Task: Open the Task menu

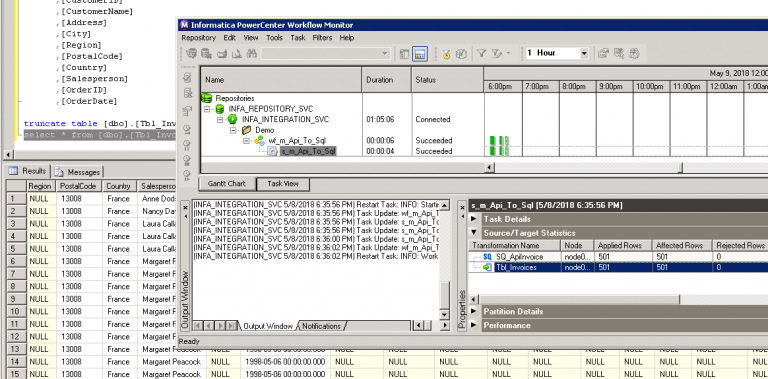Action: (x=298, y=38)
